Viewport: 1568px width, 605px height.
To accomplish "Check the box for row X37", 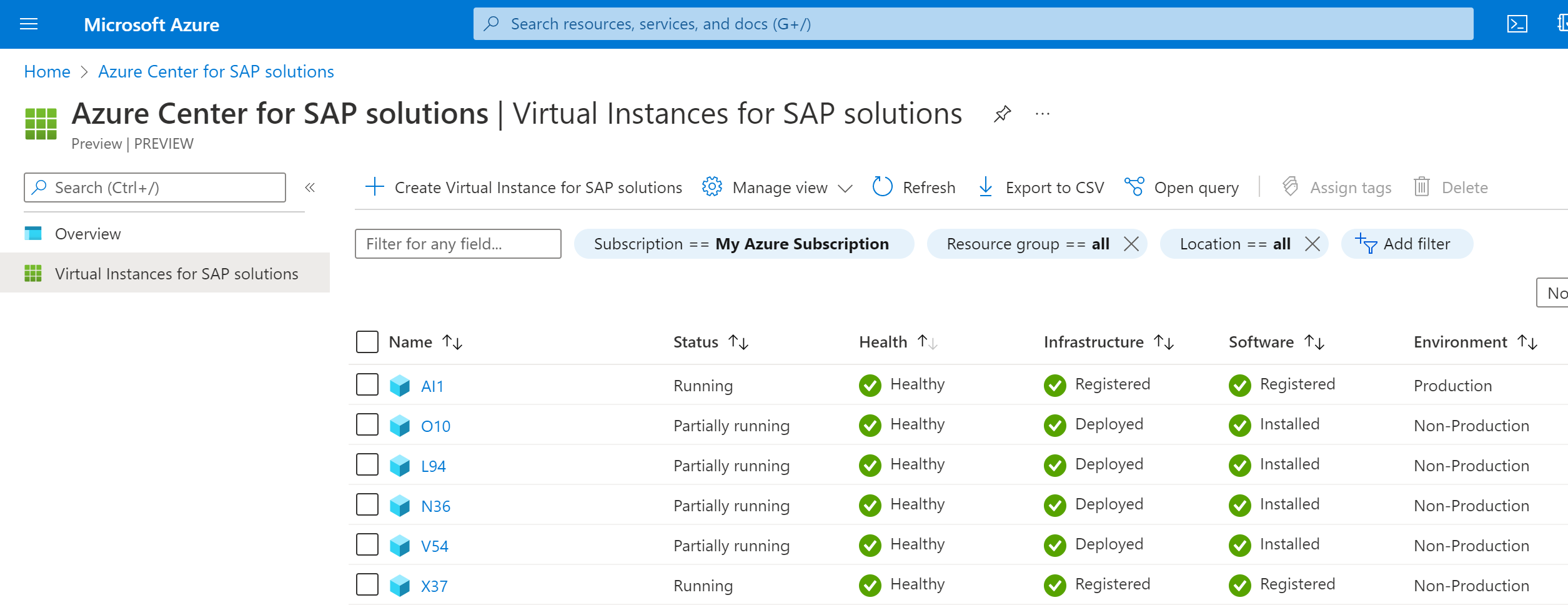I will point(367,584).
